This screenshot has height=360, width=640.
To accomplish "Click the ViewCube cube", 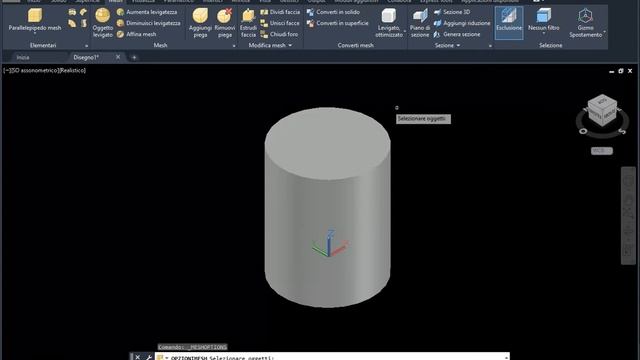I will click(602, 111).
